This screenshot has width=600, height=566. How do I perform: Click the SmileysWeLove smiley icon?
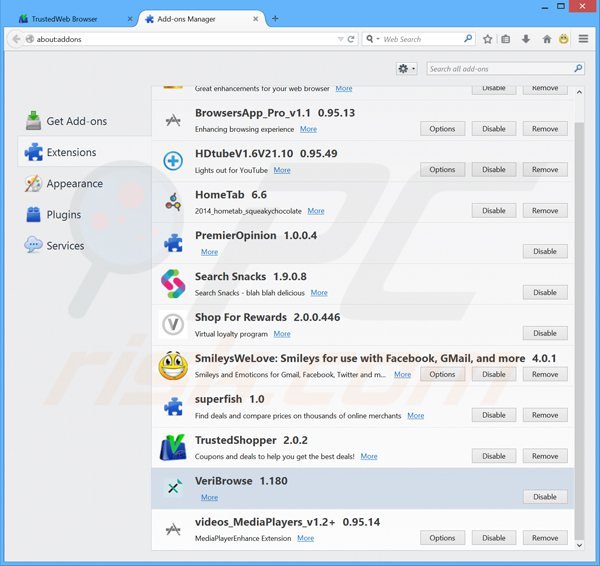(x=173, y=365)
